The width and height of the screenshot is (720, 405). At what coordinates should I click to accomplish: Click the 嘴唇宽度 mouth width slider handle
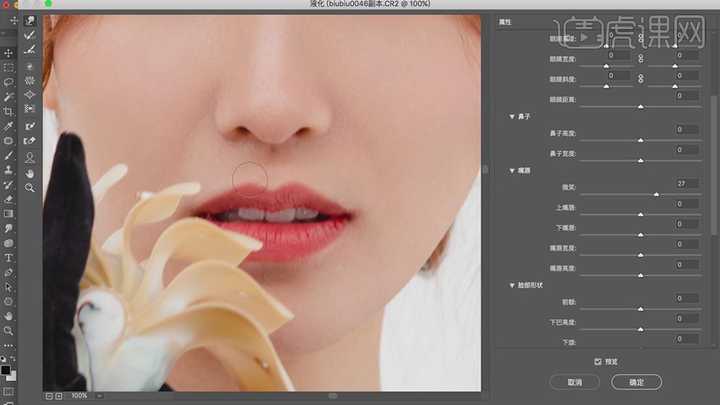point(641,255)
